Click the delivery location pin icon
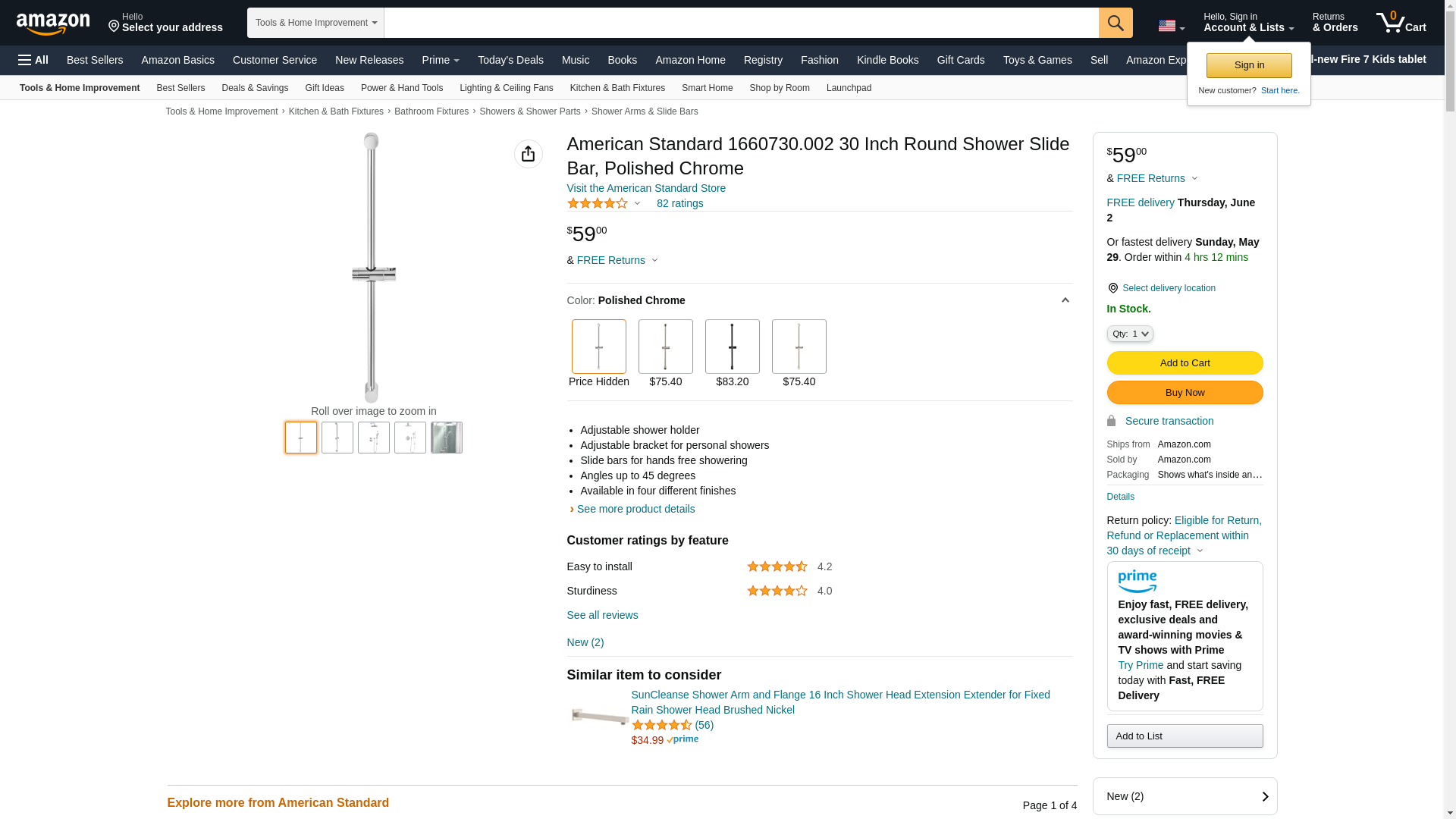Screen dimensions: 1456x819 pos(1112,288)
